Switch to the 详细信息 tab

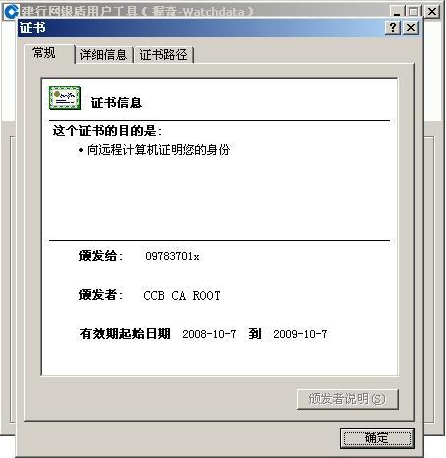pyautogui.click(x=104, y=55)
